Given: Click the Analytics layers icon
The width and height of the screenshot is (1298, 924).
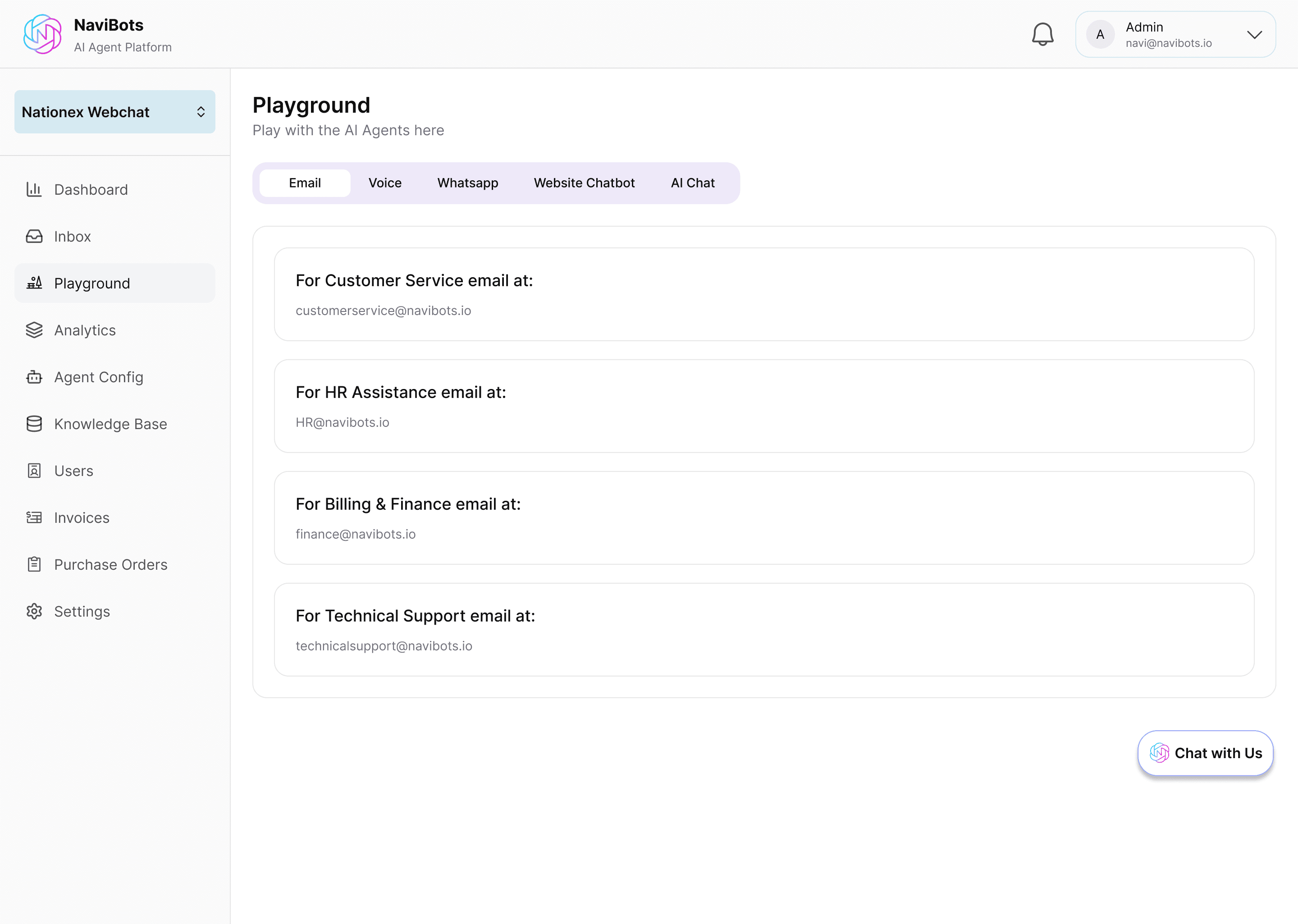Looking at the screenshot, I should pyautogui.click(x=34, y=330).
